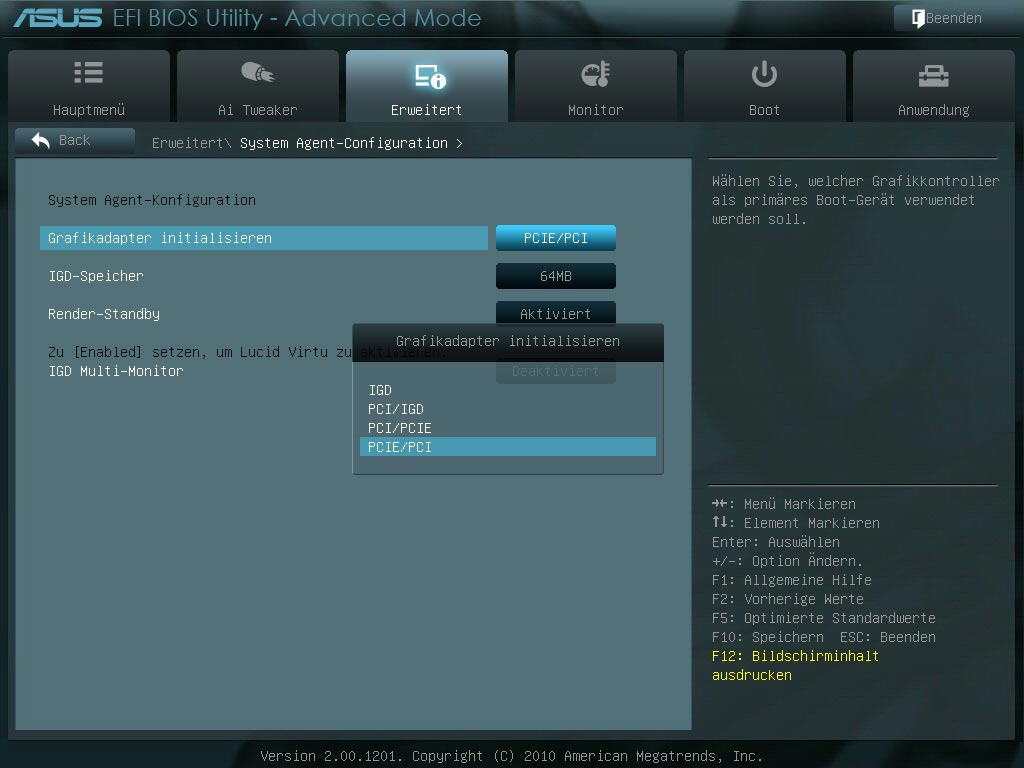Open the Anwendung toolbox icon tab
1024x768 pixels.
tap(933, 74)
